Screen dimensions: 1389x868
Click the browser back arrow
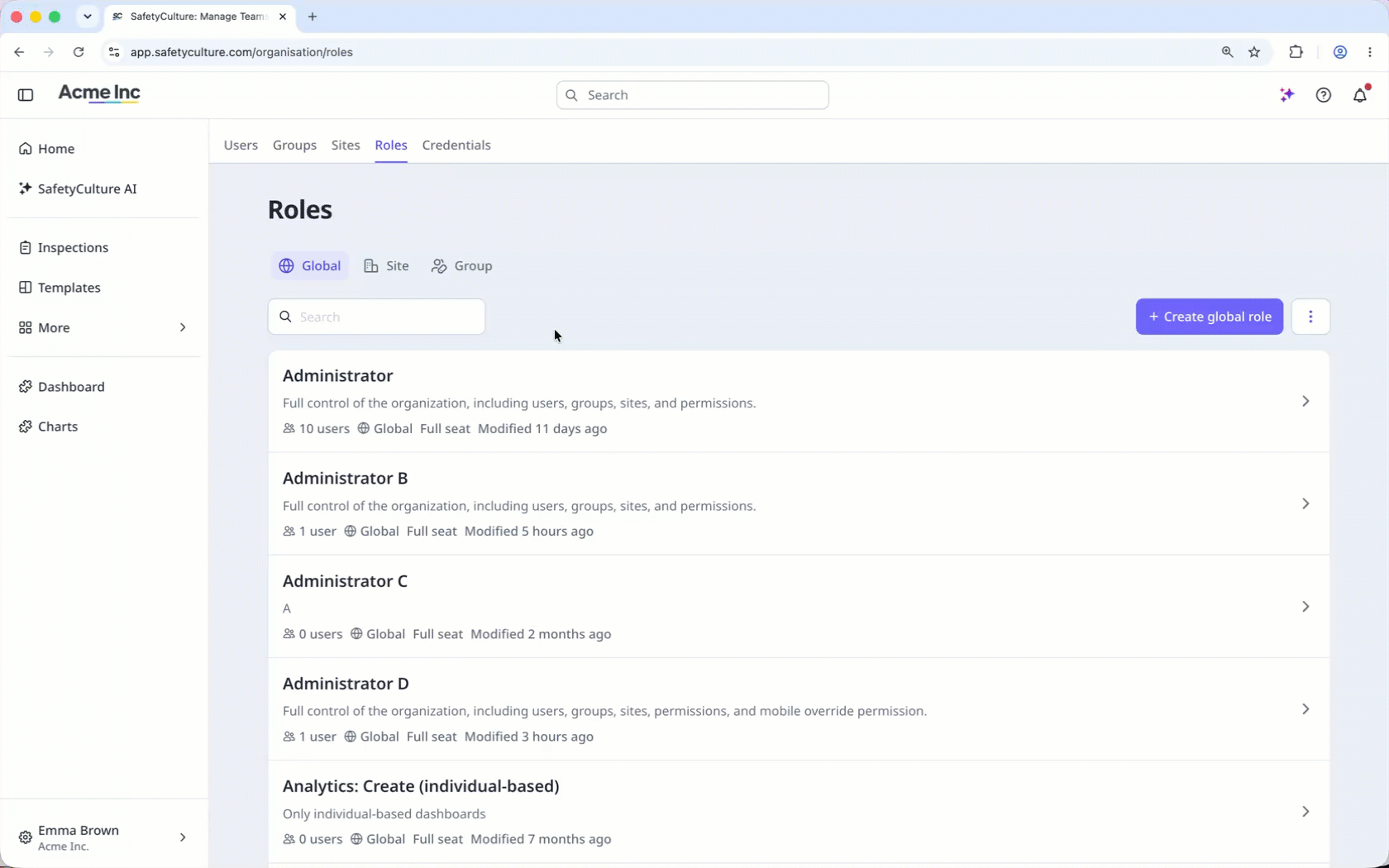point(19,52)
